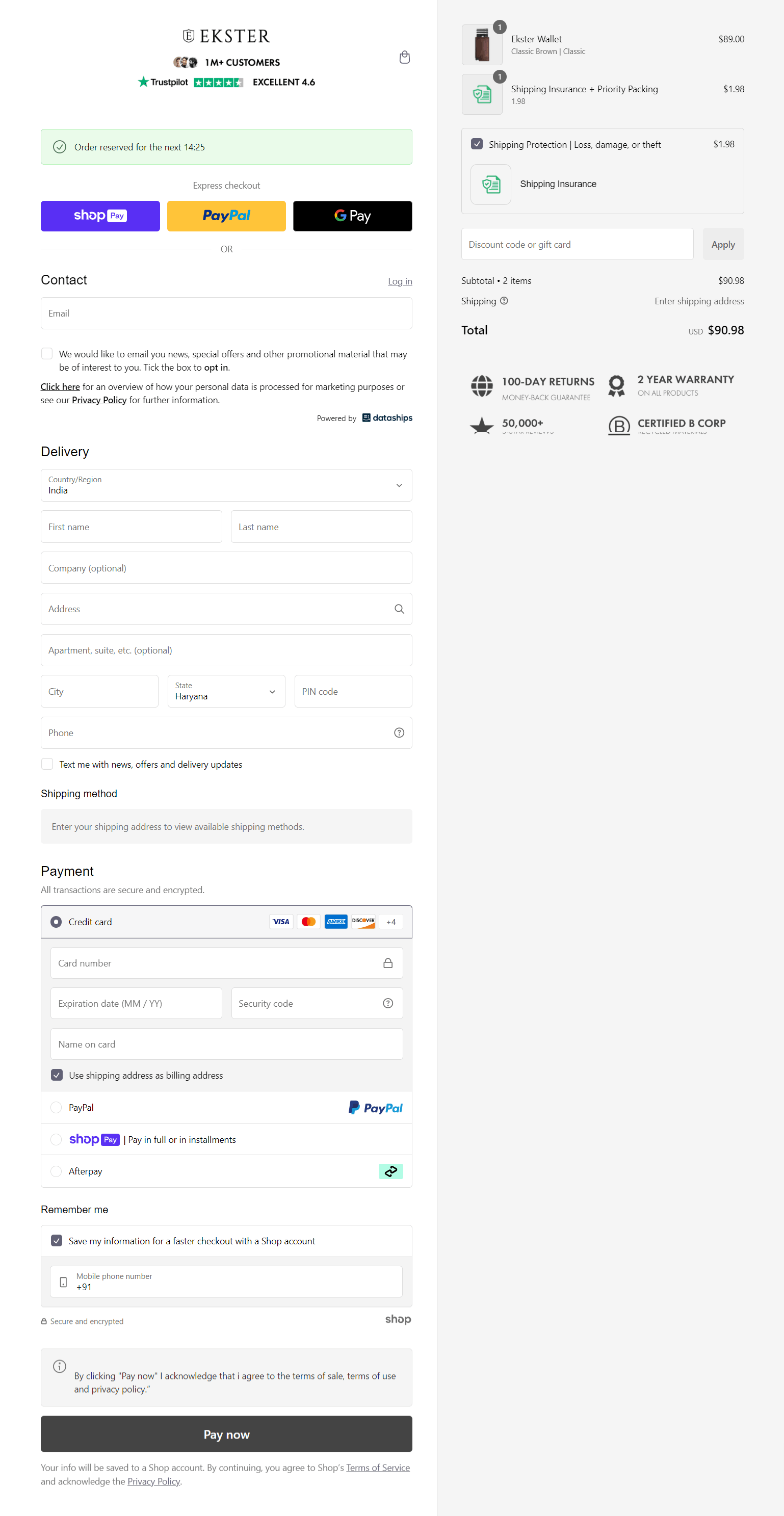784x1516 pixels.
Task: Focus the Expiration date field
Action: 136,1003
